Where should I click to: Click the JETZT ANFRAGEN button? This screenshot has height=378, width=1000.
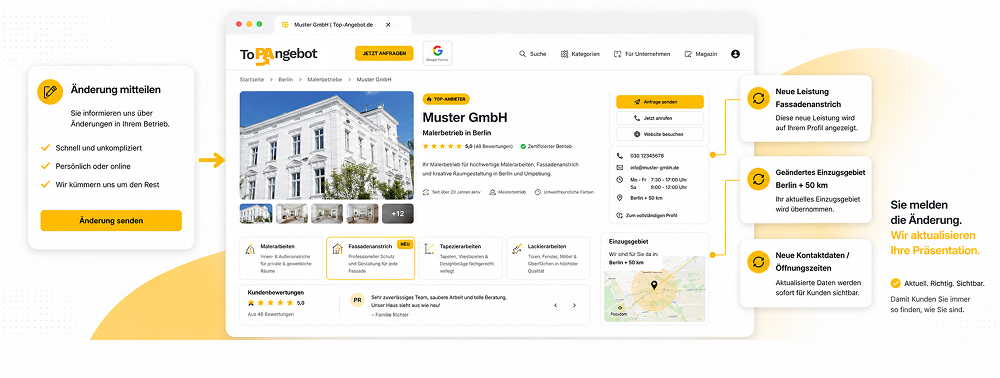384,54
